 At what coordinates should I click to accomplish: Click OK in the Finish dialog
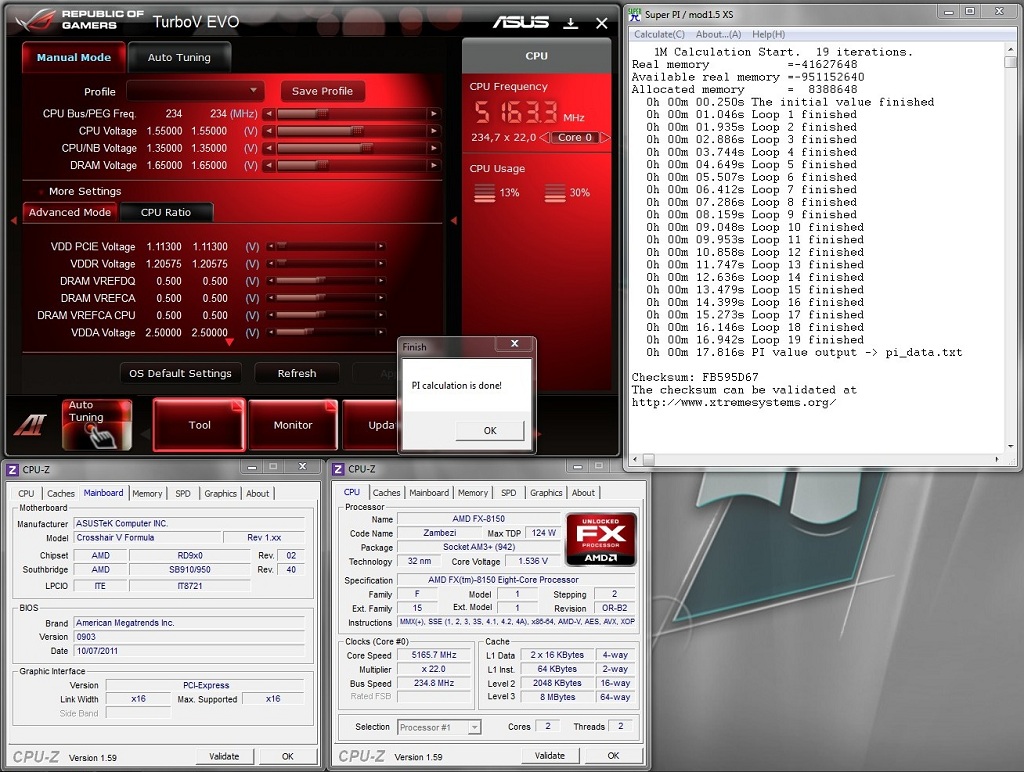(490, 430)
